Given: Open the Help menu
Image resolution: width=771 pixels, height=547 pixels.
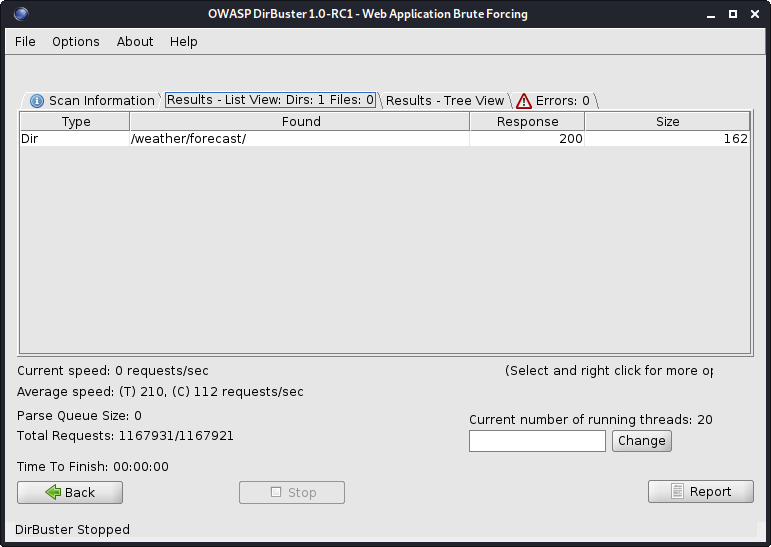Looking at the screenshot, I should [183, 42].
